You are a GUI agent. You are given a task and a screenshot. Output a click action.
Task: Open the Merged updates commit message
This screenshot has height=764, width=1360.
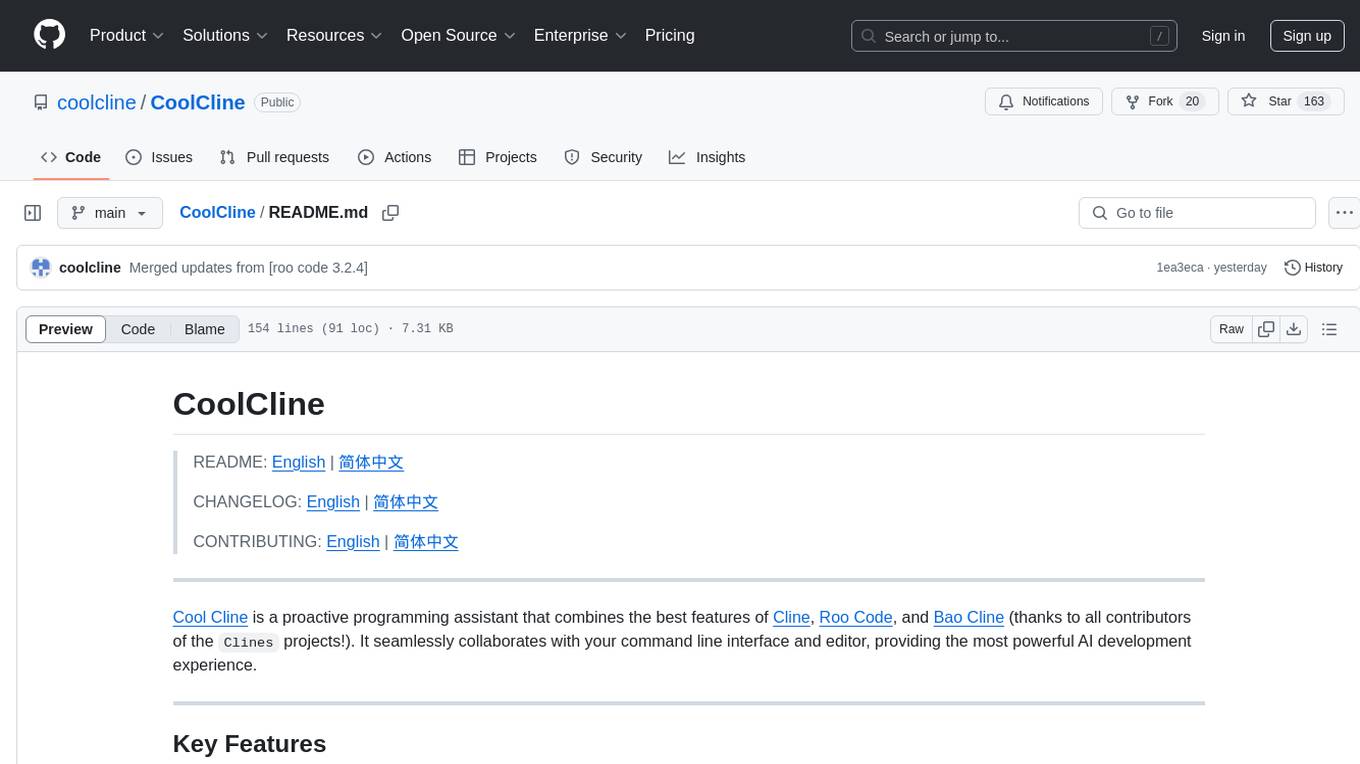pos(248,268)
